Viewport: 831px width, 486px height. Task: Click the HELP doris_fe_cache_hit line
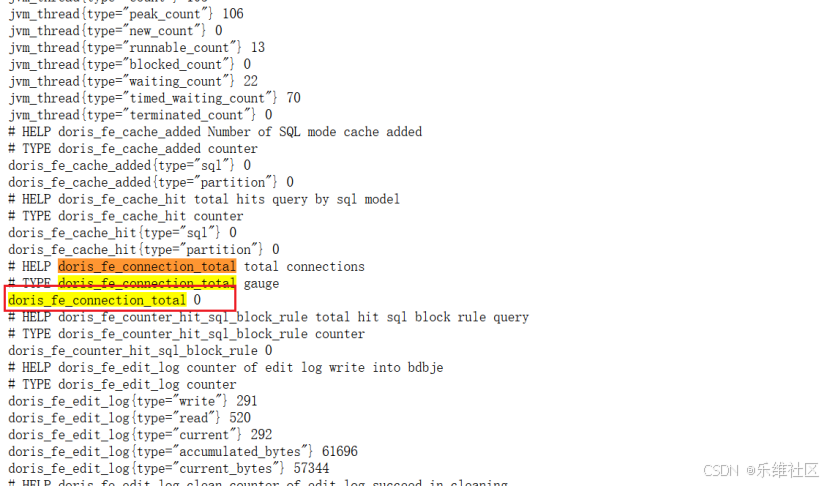204,199
